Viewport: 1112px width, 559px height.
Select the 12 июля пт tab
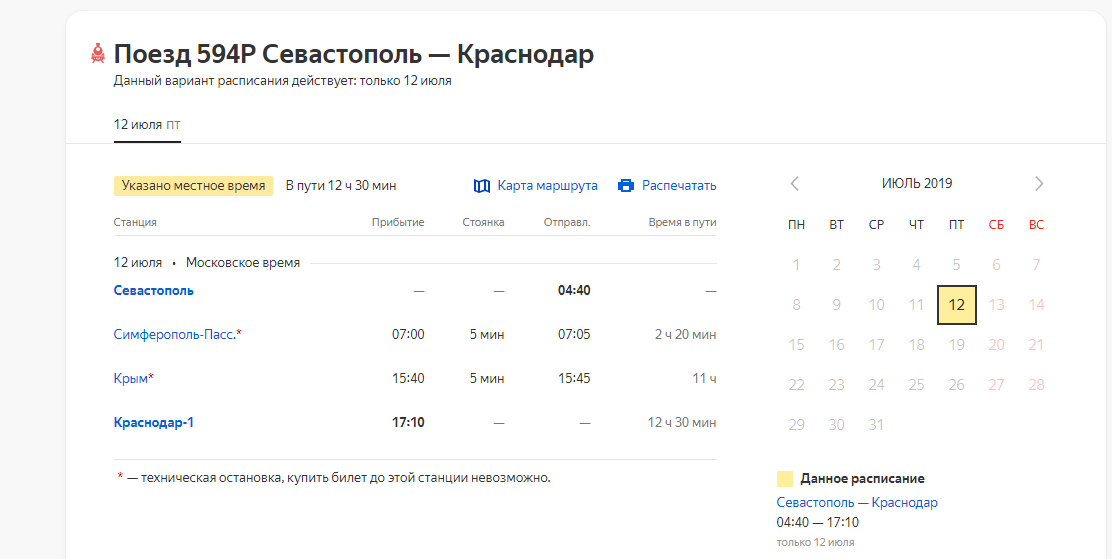[x=147, y=125]
